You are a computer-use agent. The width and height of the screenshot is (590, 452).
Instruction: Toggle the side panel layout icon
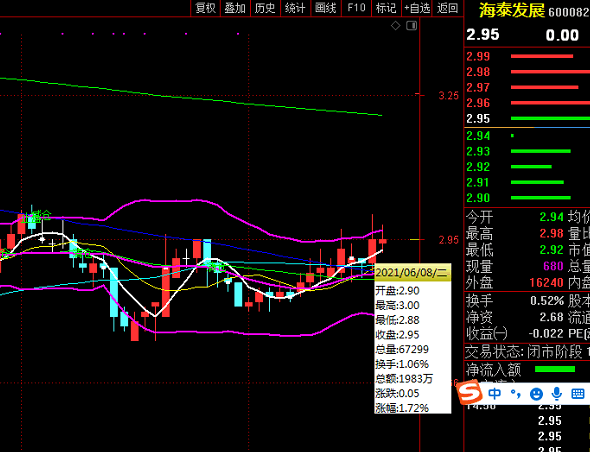coord(412,26)
